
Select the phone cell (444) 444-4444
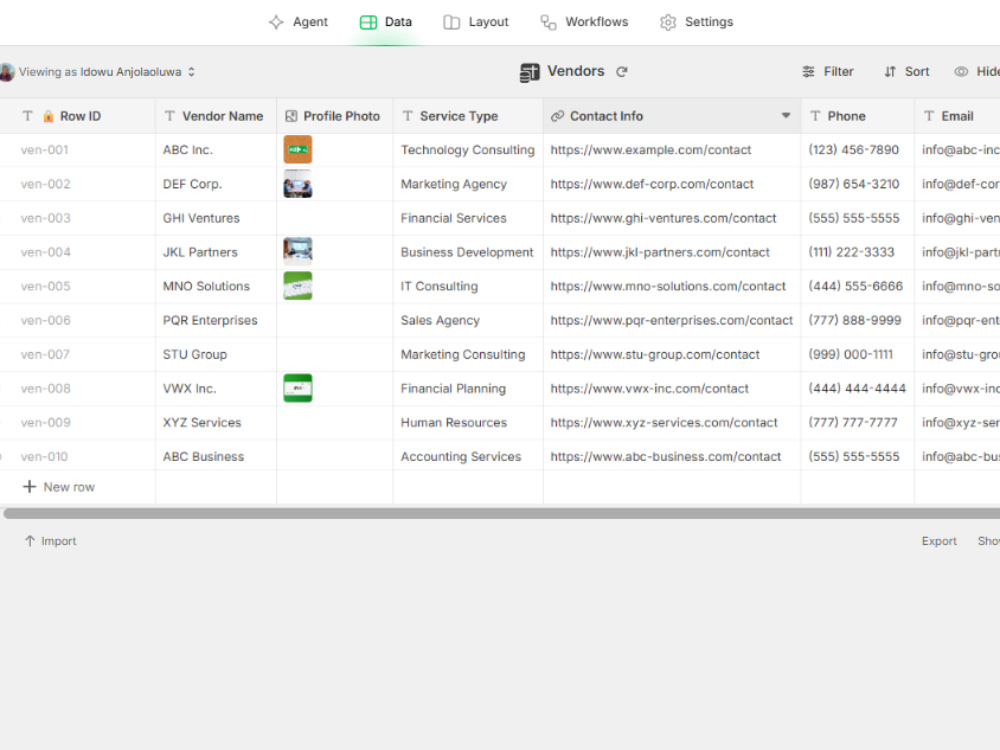click(858, 388)
